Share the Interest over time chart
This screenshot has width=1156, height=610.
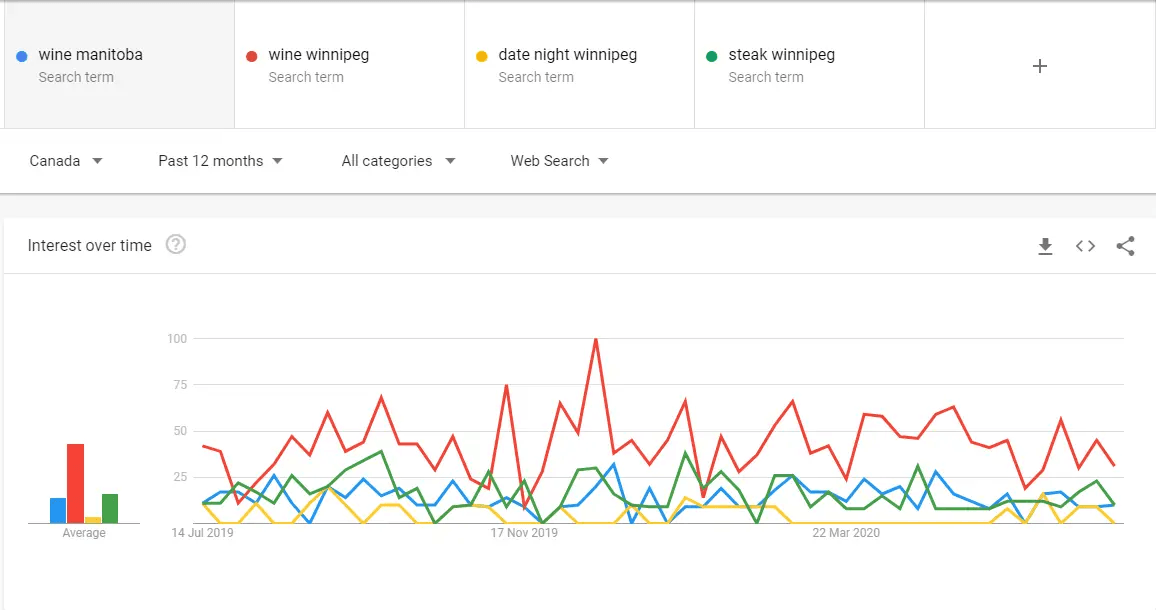click(x=1125, y=246)
